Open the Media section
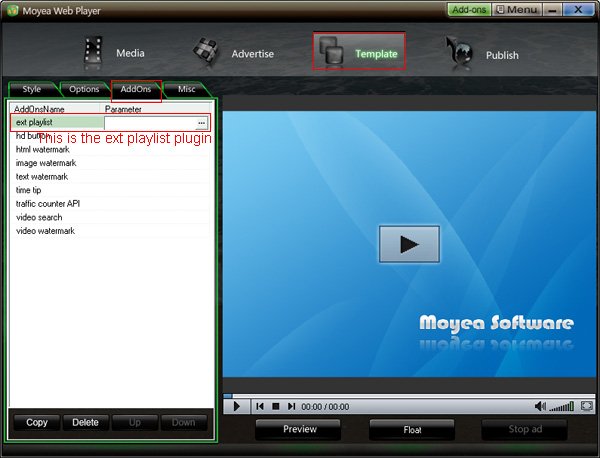The height and width of the screenshot is (458, 600). (x=114, y=53)
